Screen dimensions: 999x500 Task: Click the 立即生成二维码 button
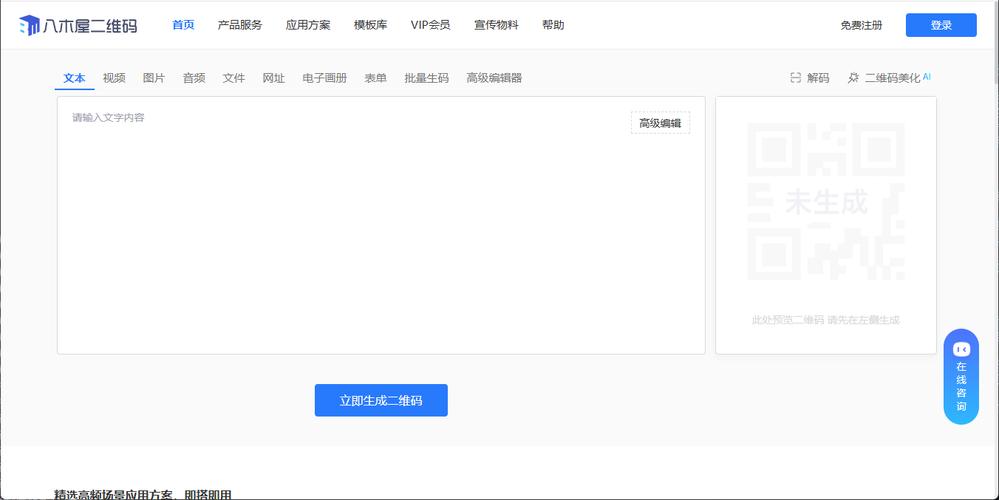click(x=381, y=400)
